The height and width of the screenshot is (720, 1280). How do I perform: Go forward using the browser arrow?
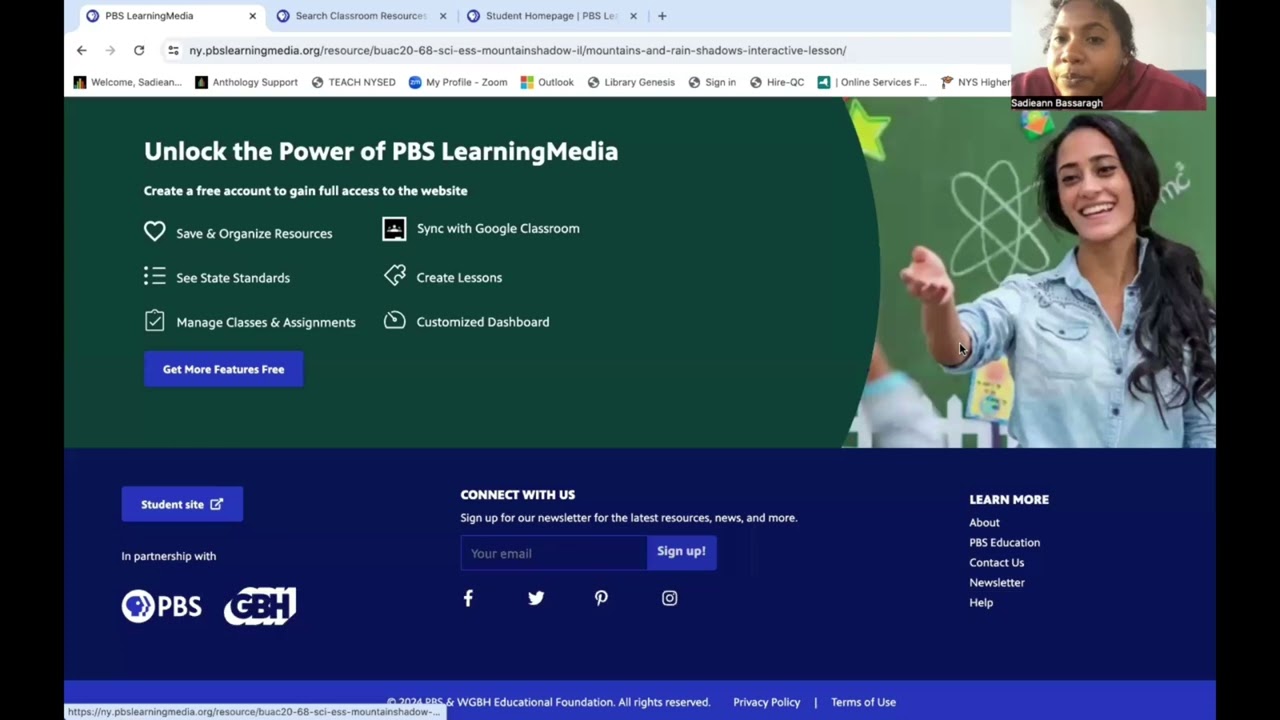click(110, 50)
